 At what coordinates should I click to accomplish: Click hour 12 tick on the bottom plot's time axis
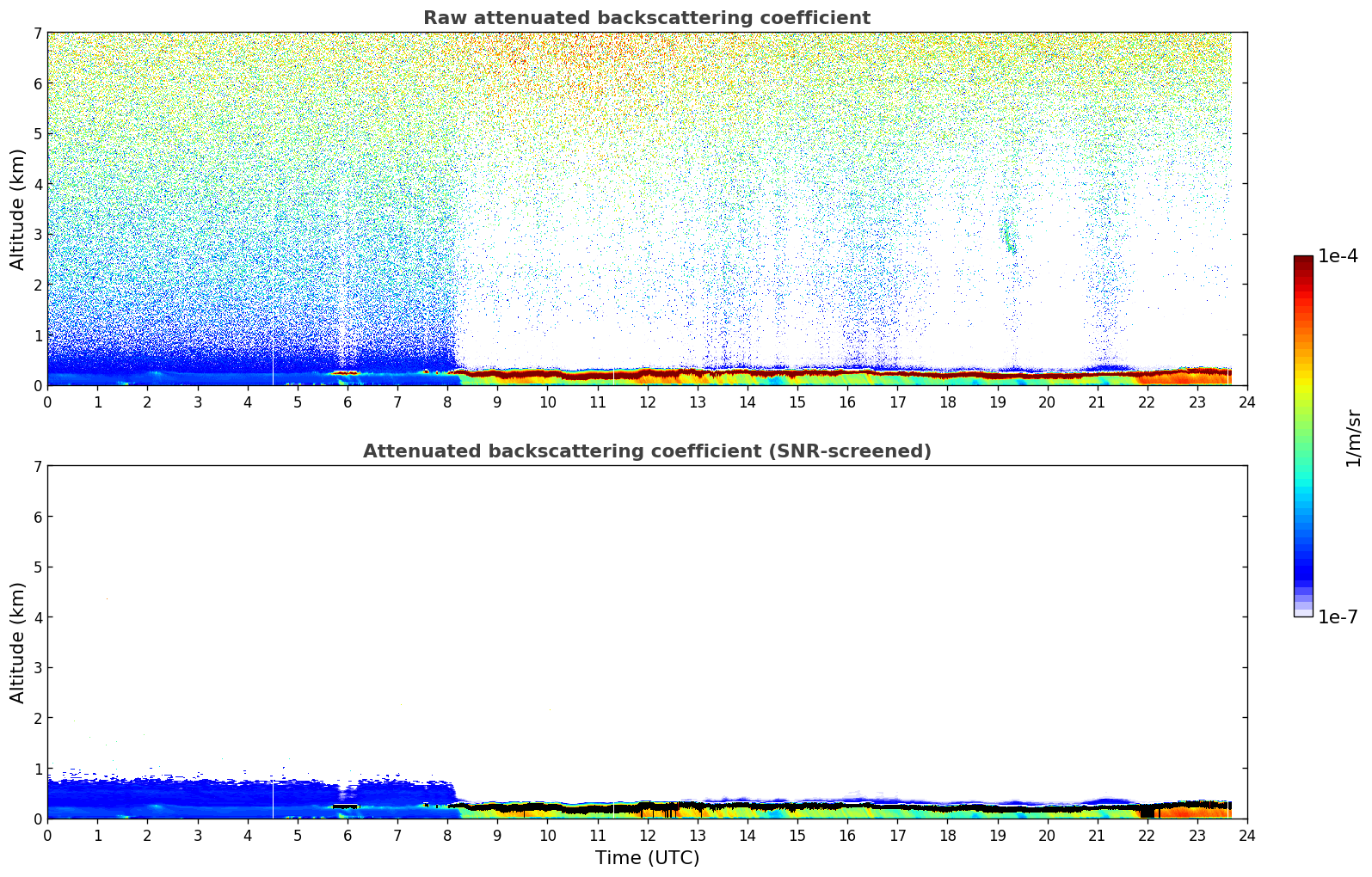pyautogui.click(x=647, y=835)
